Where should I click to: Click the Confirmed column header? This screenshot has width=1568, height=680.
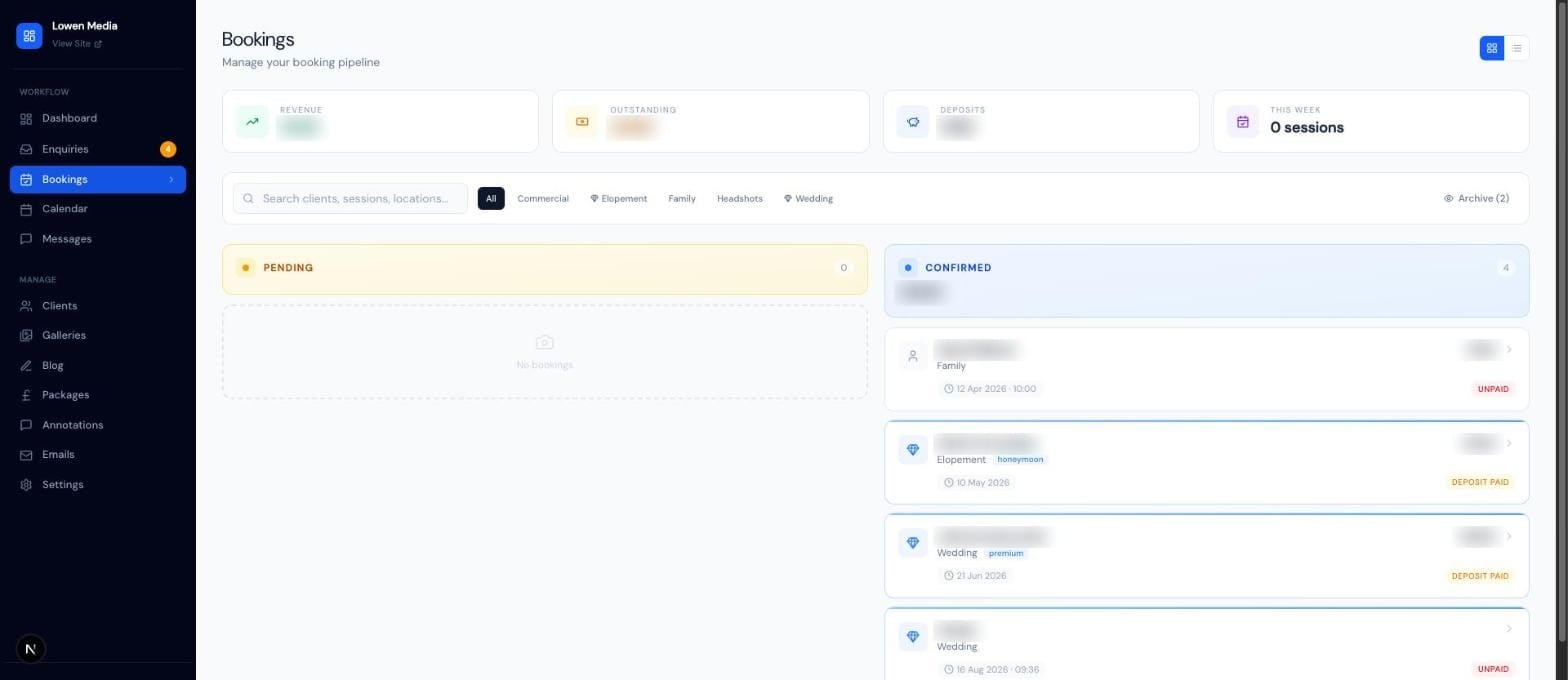pos(1207,281)
